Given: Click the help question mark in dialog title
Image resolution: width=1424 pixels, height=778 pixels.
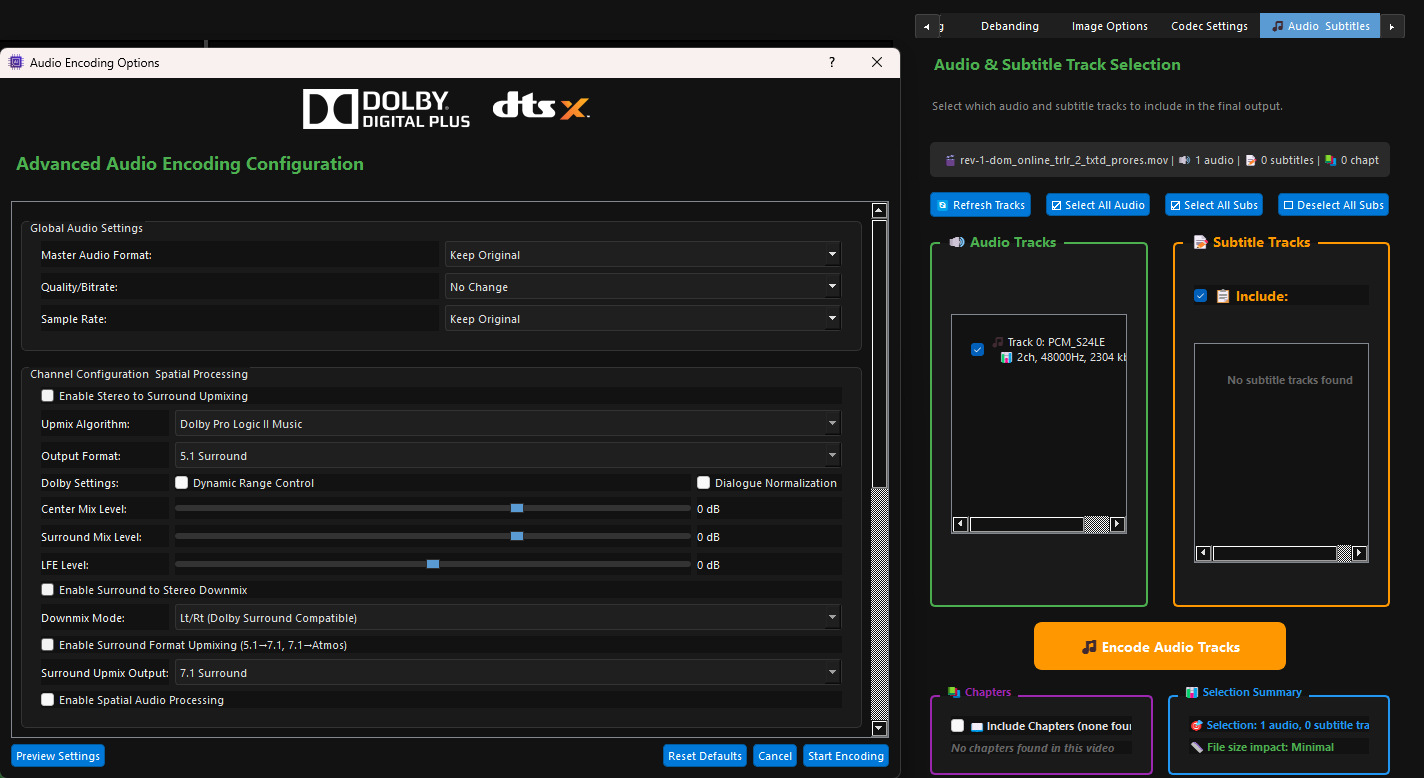Looking at the screenshot, I should 832,62.
